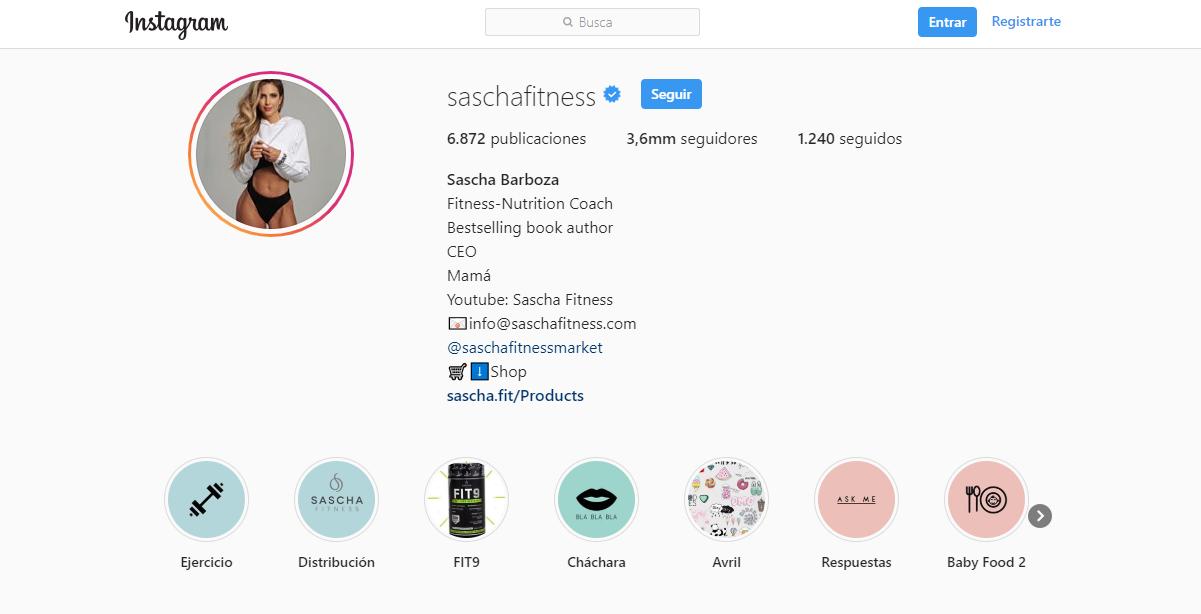Open the Respuestas Ask Me highlight
The width and height of the screenshot is (1201, 614).
coord(856,499)
